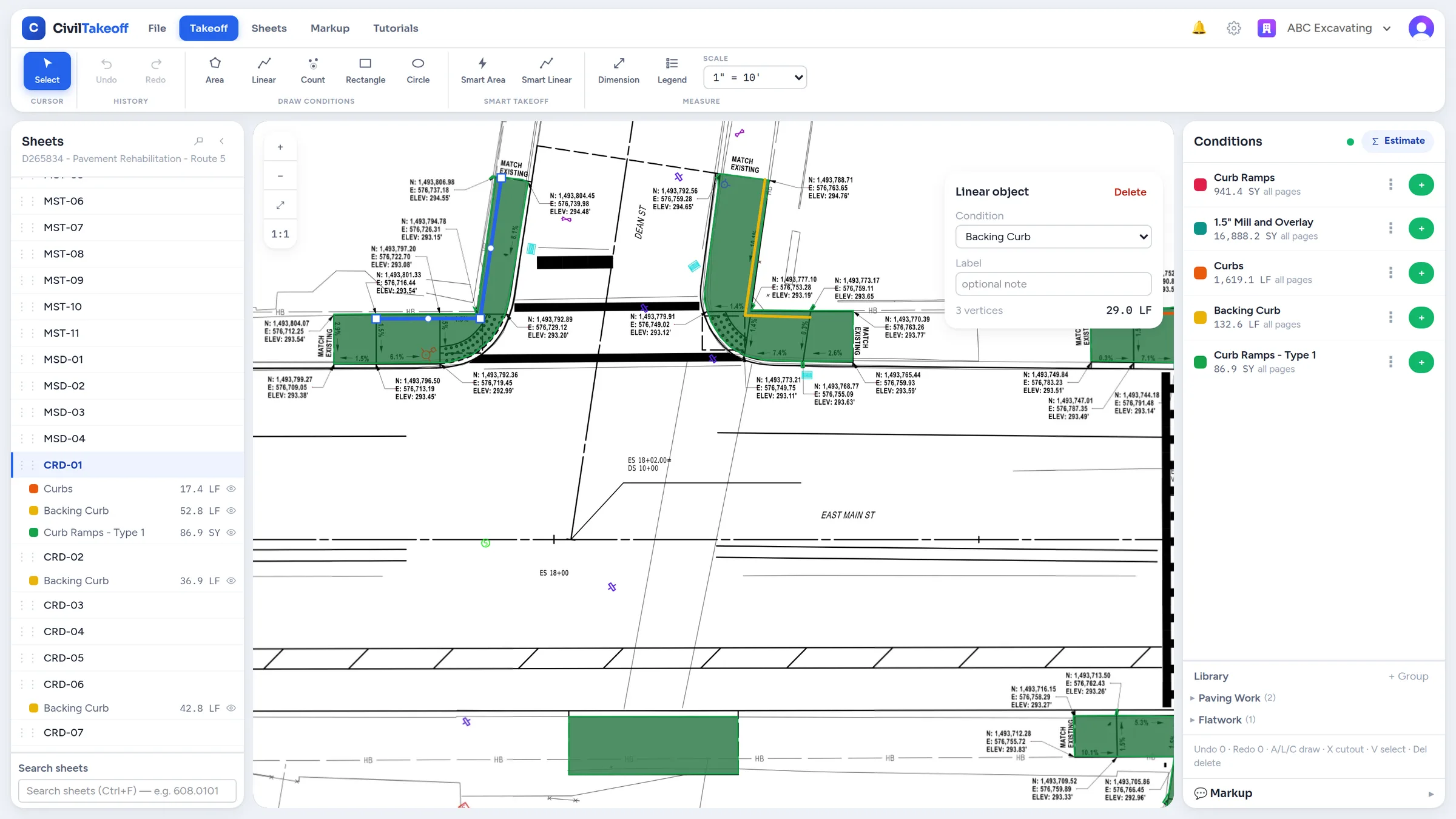Add a Curb Ramps takeoff with plus
Screen dimensions: 1456x819
[1421, 184]
